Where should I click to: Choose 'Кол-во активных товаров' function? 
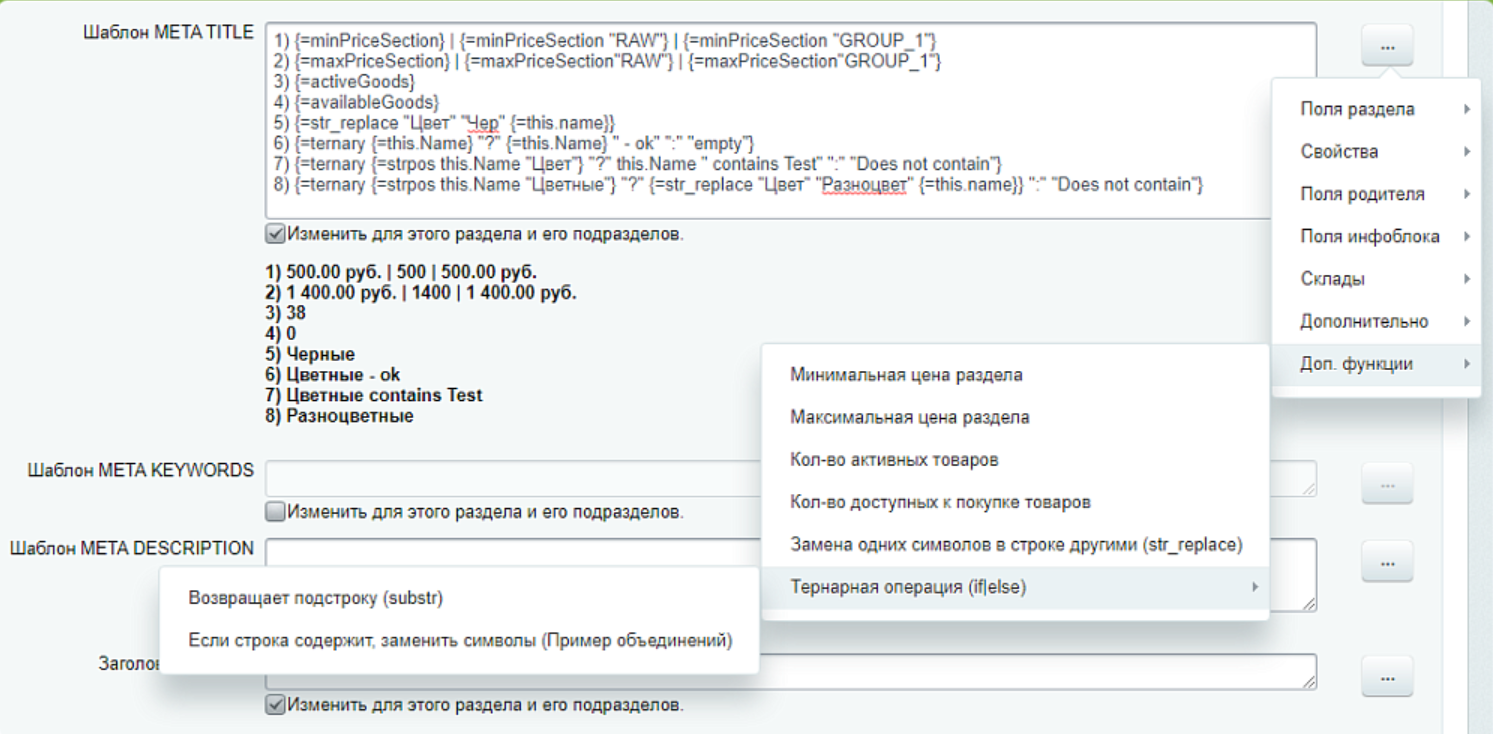(1015, 460)
